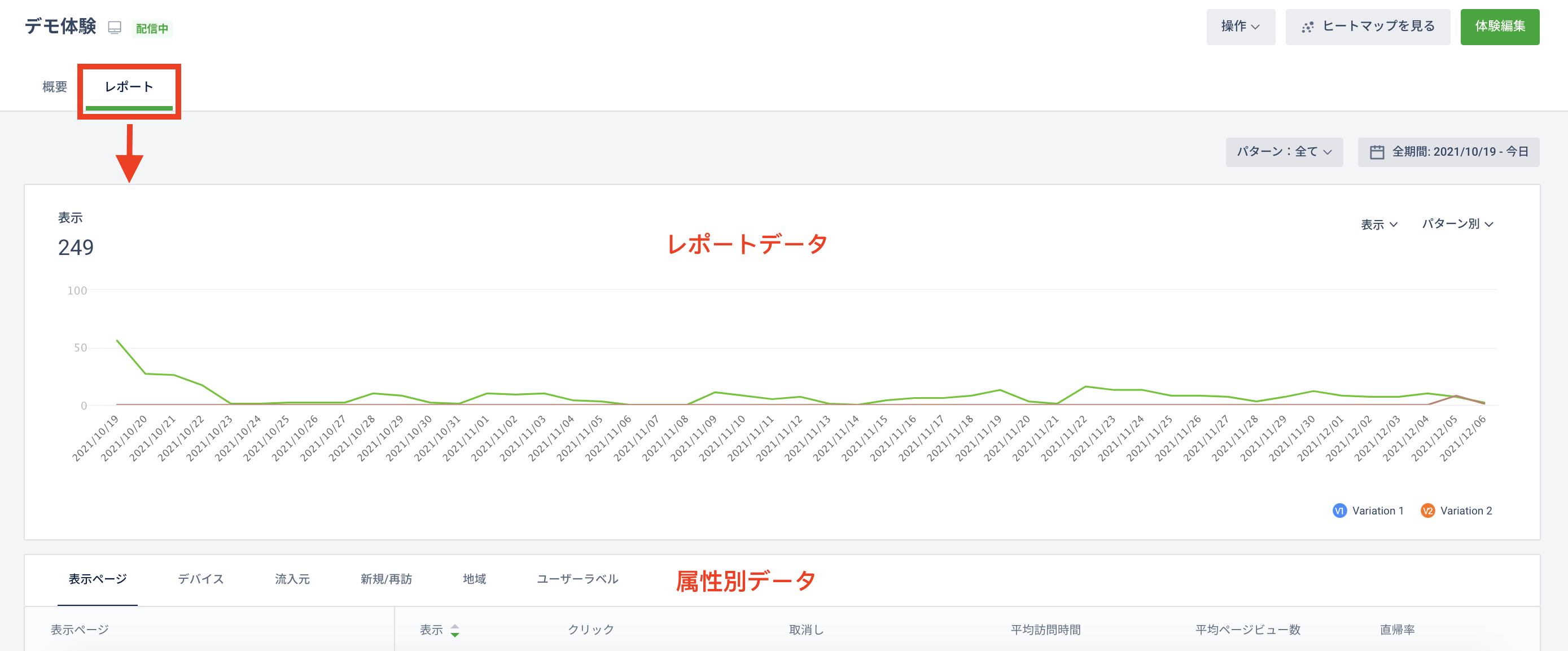The image size is (1568, 651).
Task: Open the 表示 metric dropdown in chart
Action: (1379, 225)
